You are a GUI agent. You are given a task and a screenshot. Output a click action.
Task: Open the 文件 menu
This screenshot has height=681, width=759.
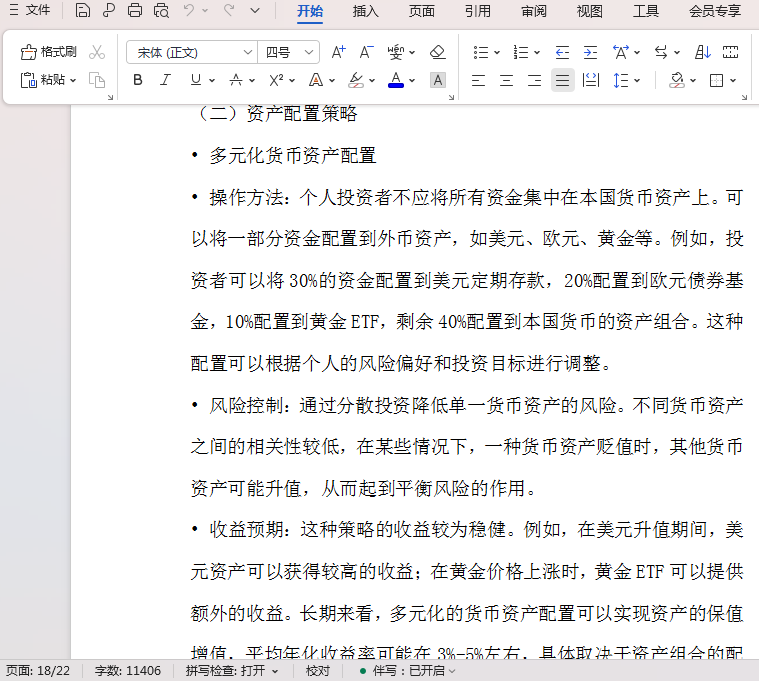click(30, 10)
